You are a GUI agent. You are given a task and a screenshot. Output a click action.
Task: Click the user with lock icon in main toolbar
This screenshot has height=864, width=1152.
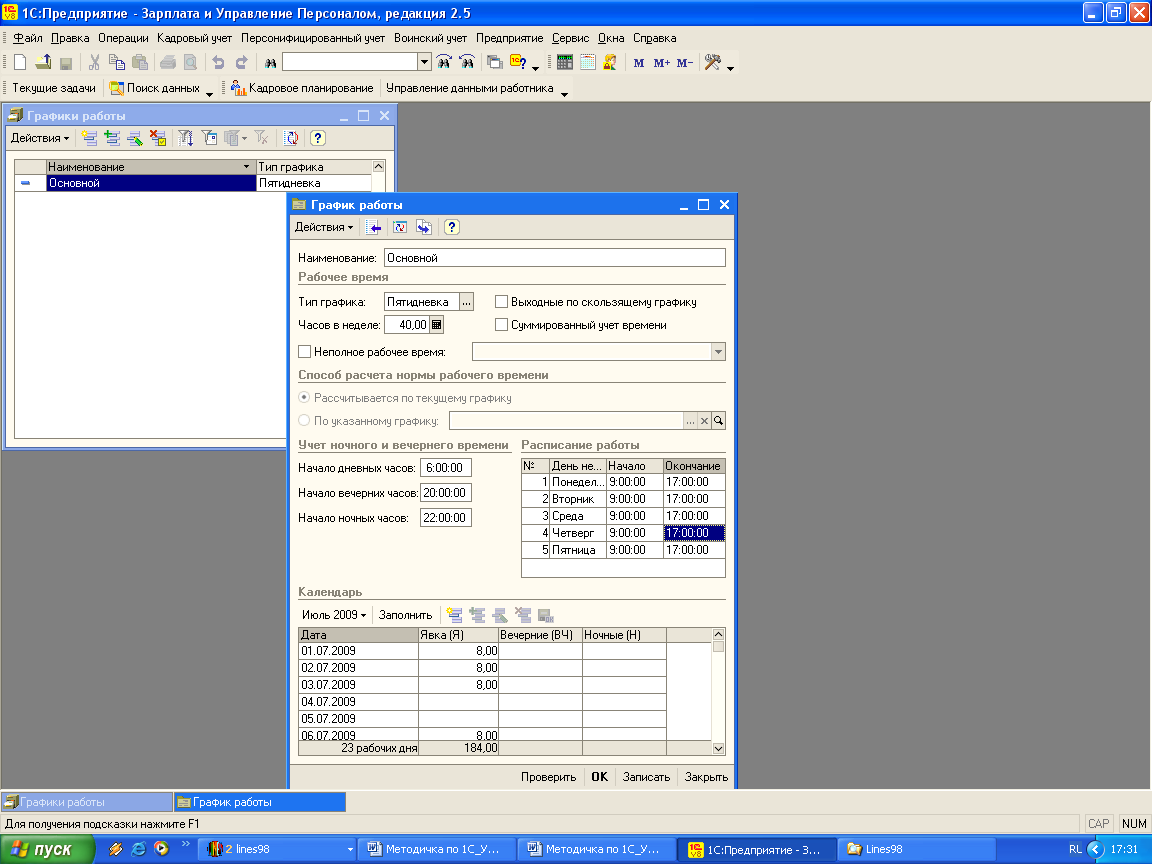point(610,62)
